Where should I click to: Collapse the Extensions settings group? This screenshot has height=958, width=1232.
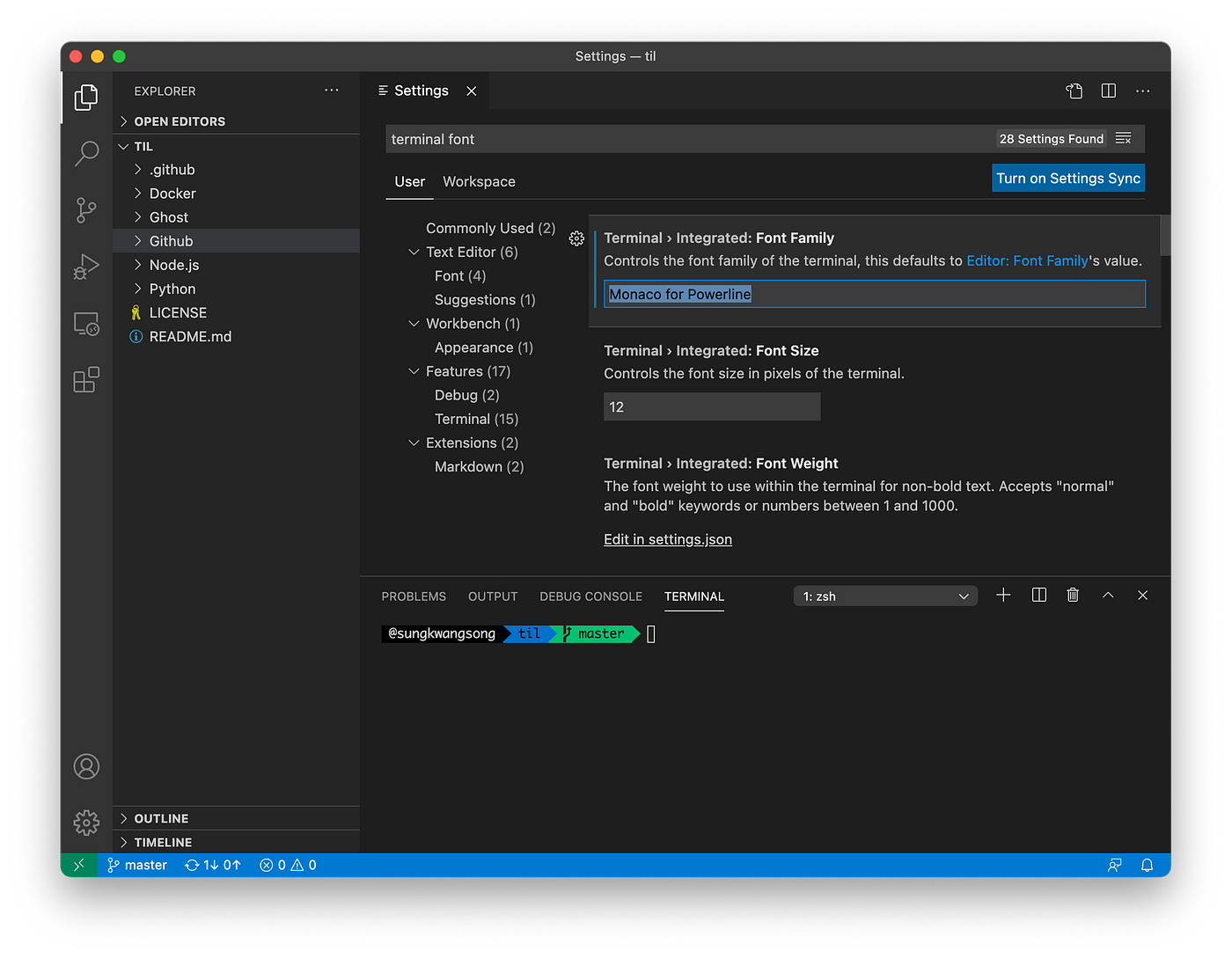(414, 442)
